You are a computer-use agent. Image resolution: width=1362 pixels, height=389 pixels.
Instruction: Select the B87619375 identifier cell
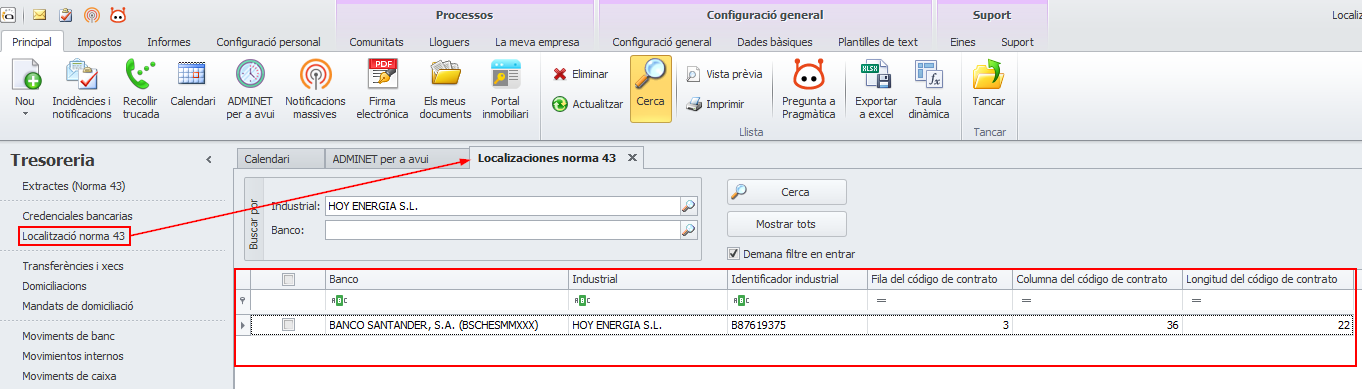[797, 325]
